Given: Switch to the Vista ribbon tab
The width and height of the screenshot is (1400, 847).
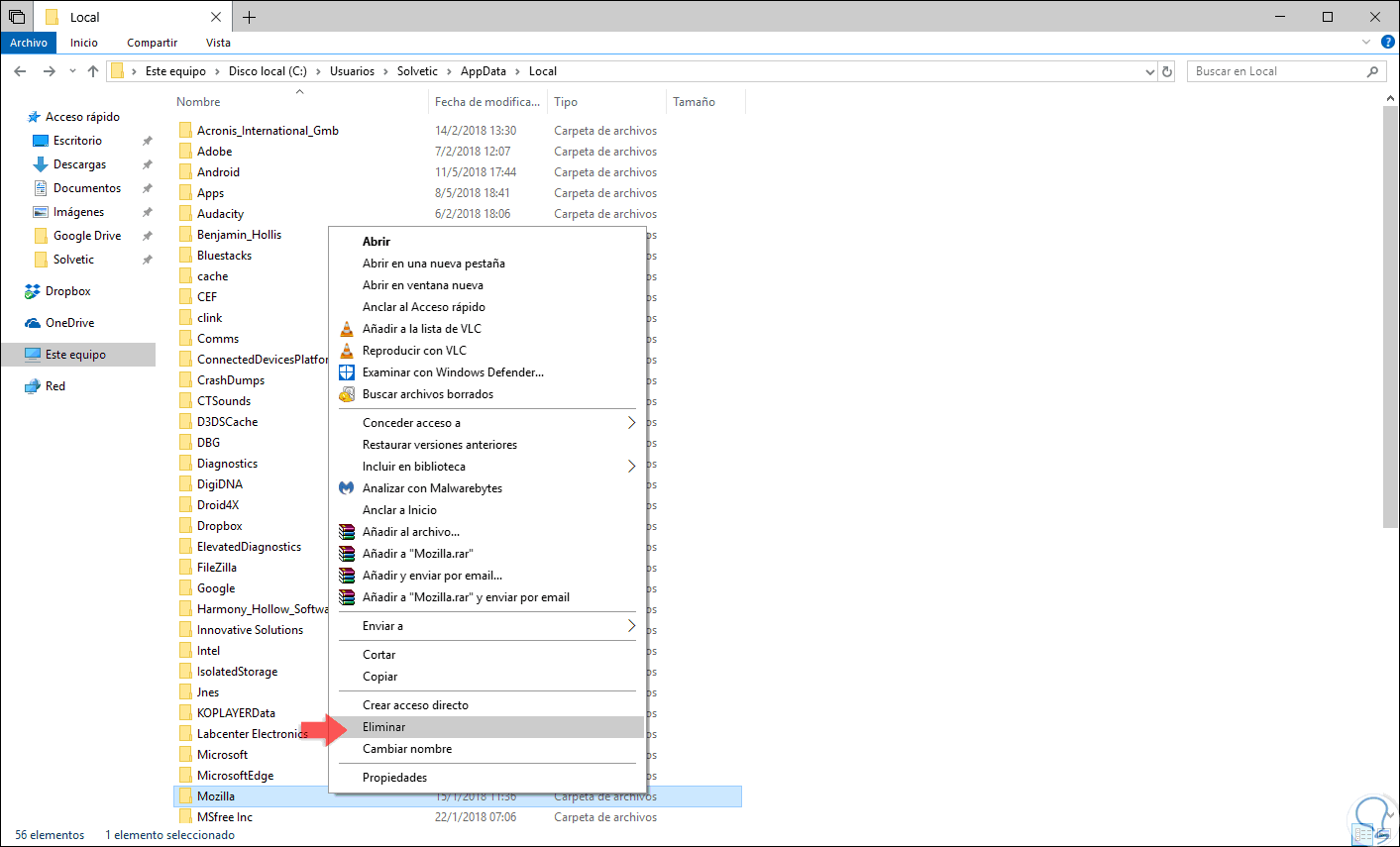Looking at the screenshot, I should click(x=218, y=43).
